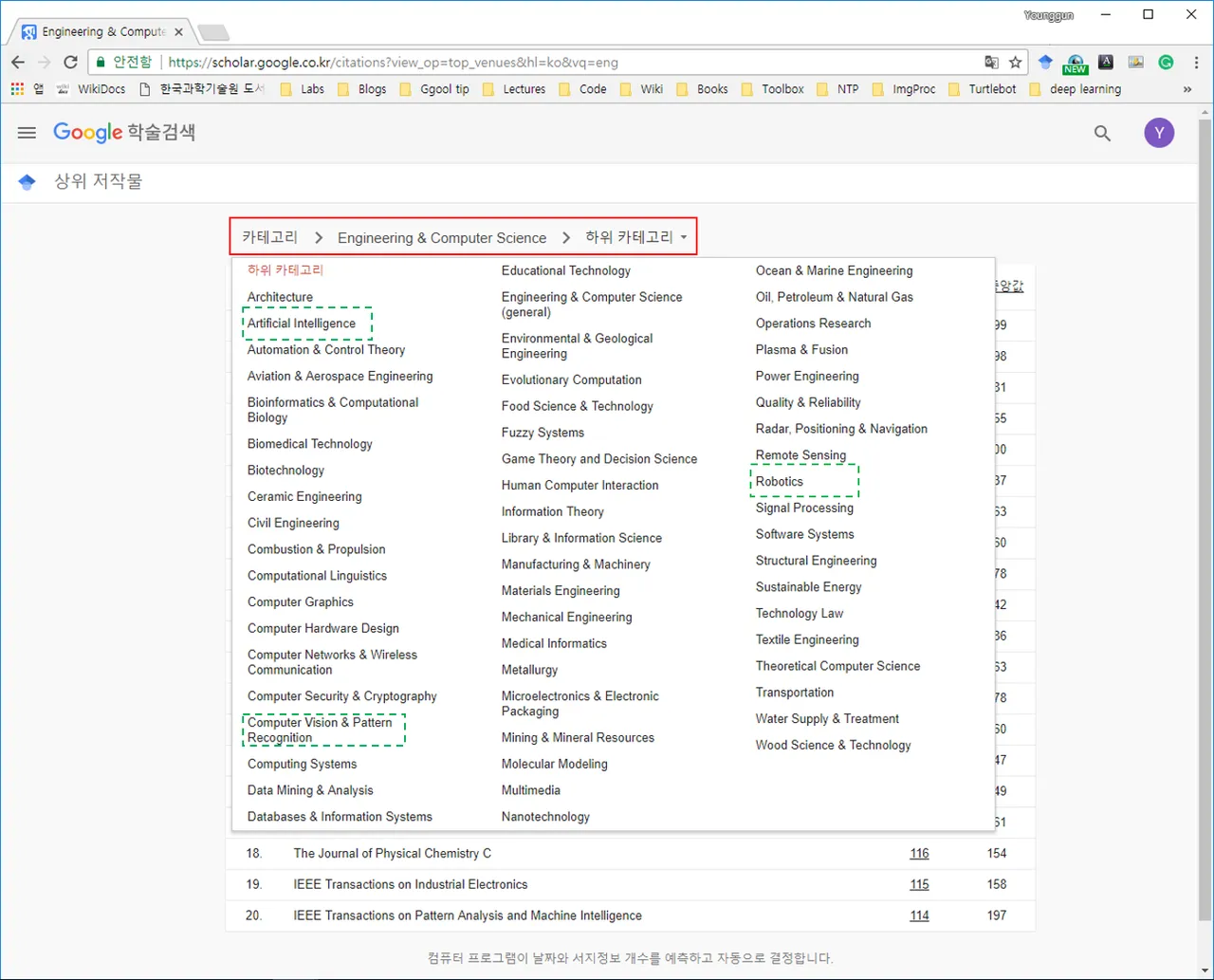Open the hamburger side menu
Viewport: 1214px width, 980px height.
pos(27,133)
